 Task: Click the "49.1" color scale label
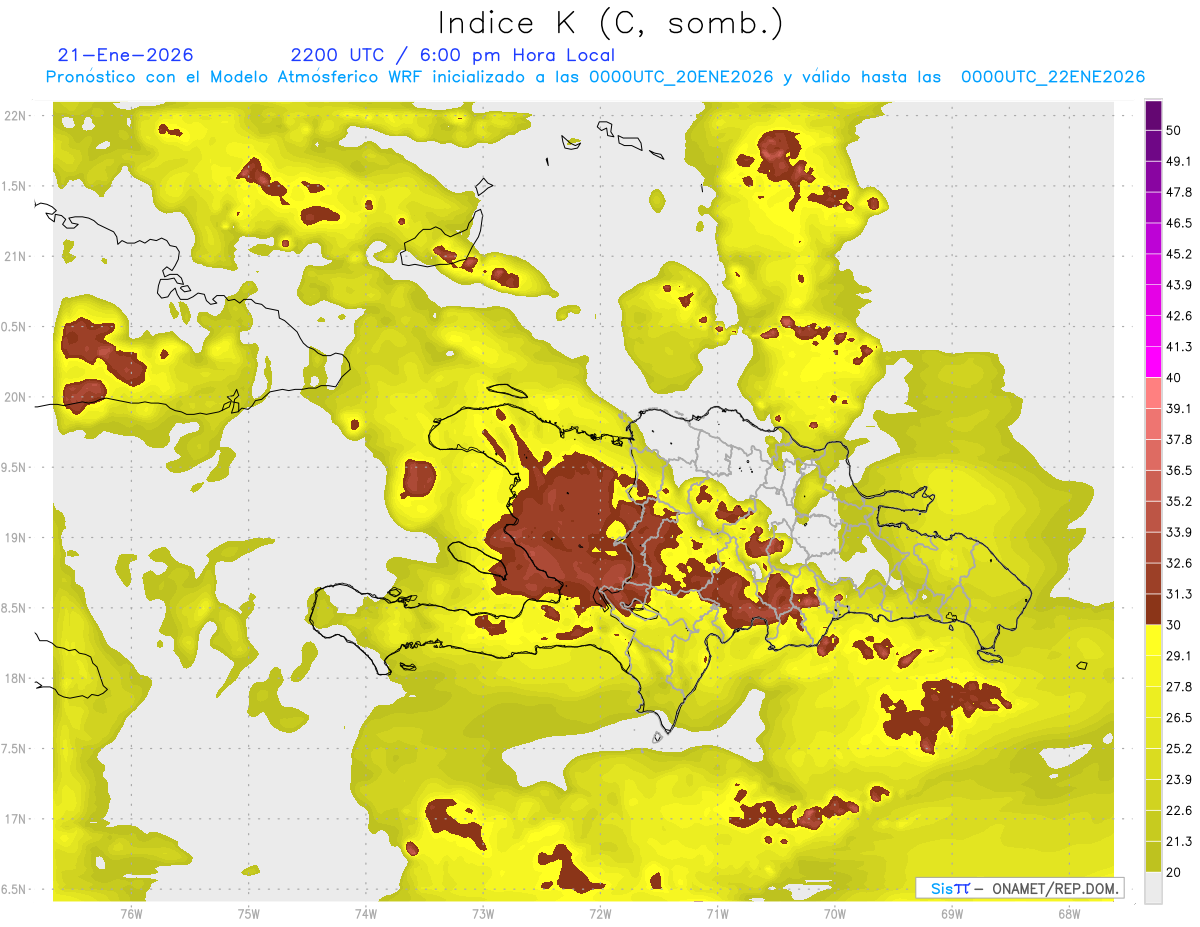[x=1179, y=161]
